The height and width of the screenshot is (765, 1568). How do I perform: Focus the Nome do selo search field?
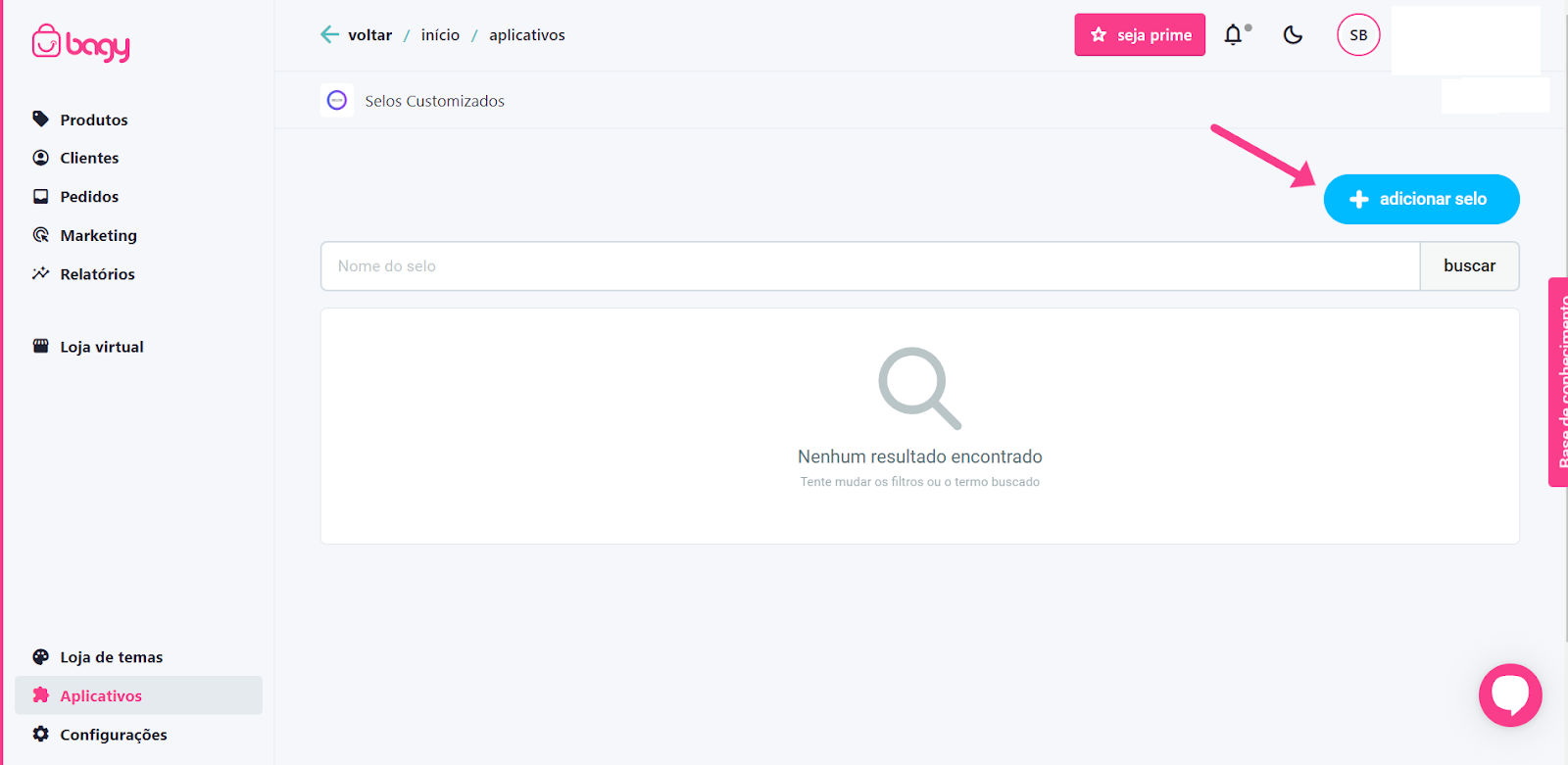(x=870, y=266)
